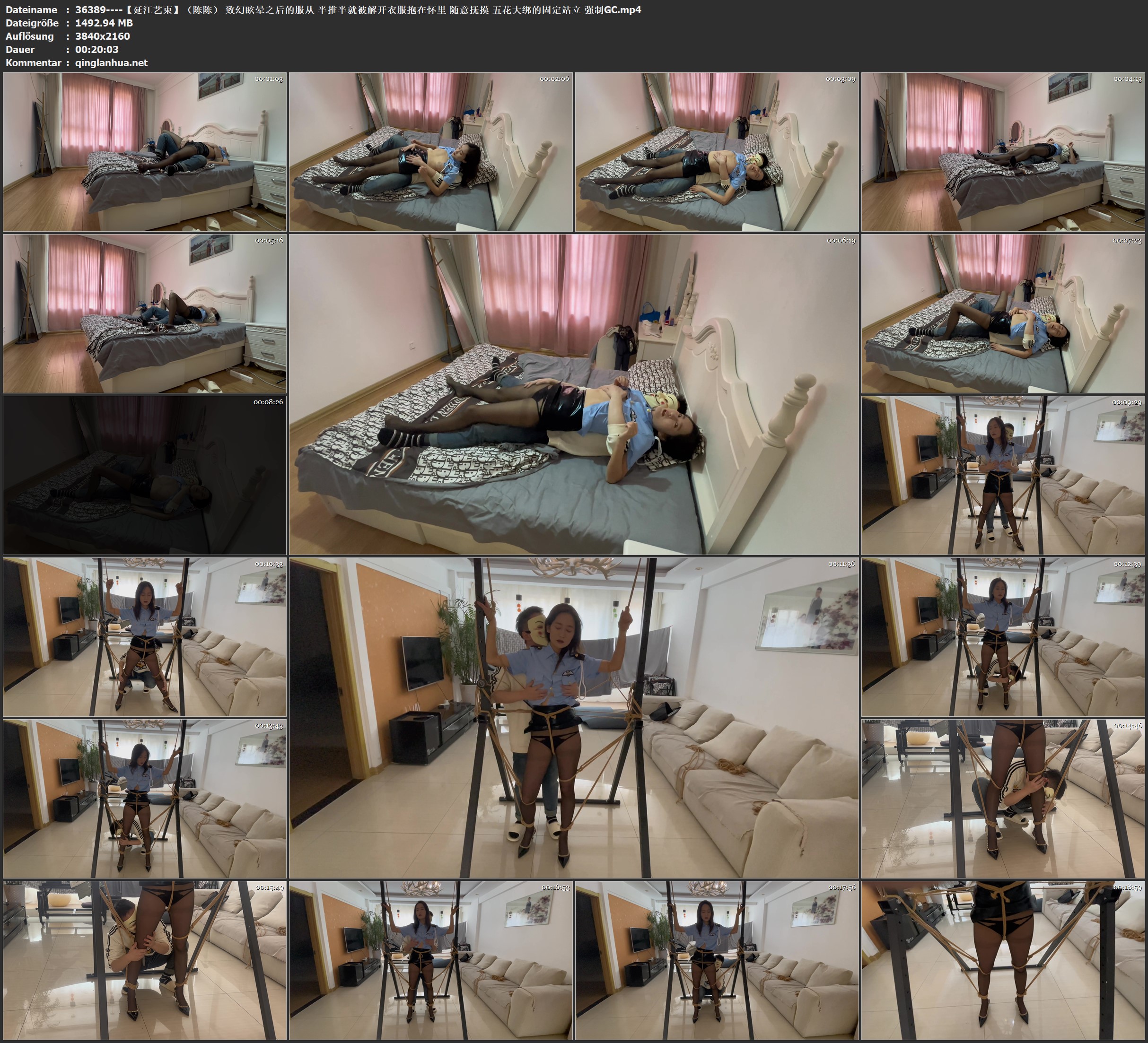Select the frame marked 00:10:33
The height and width of the screenshot is (1043, 1148).
pyautogui.click(x=145, y=637)
